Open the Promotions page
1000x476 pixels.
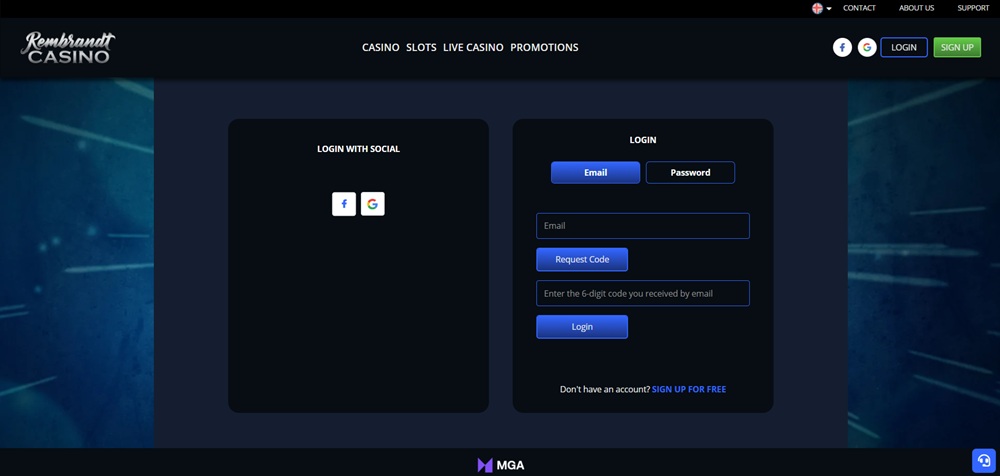coord(544,47)
